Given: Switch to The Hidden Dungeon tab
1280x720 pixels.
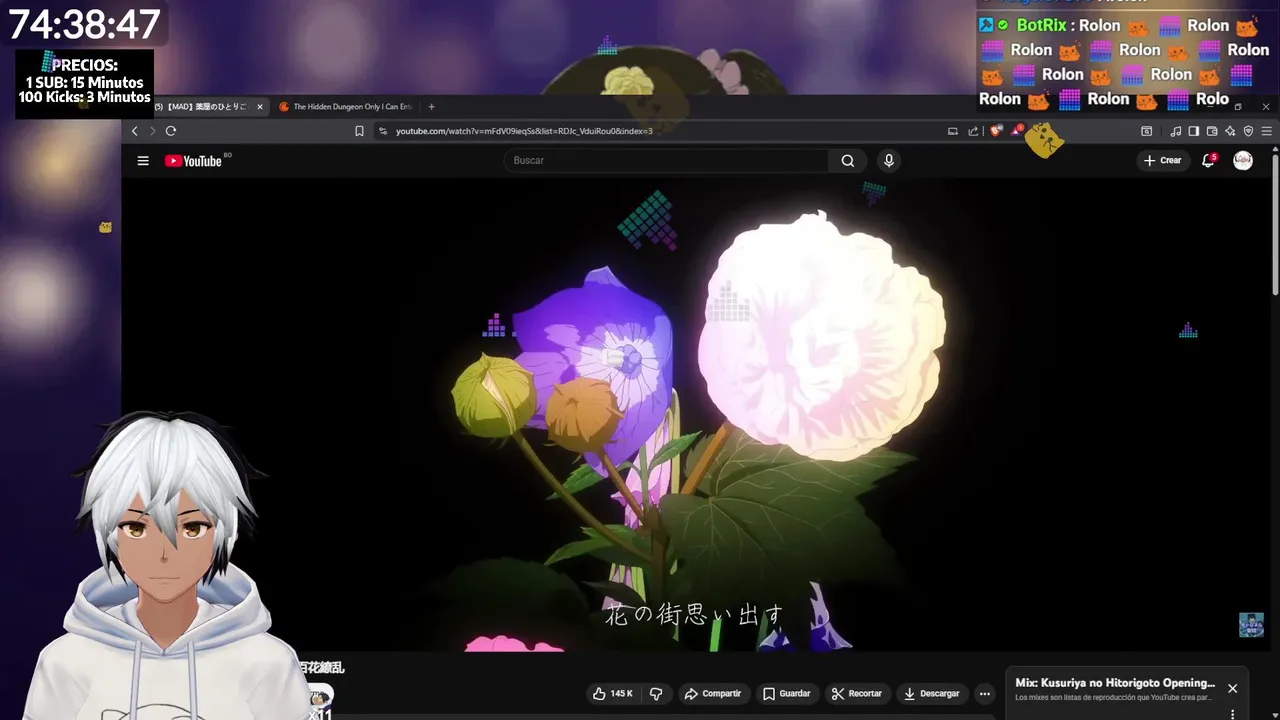Looking at the screenshot, I should 346,107.
